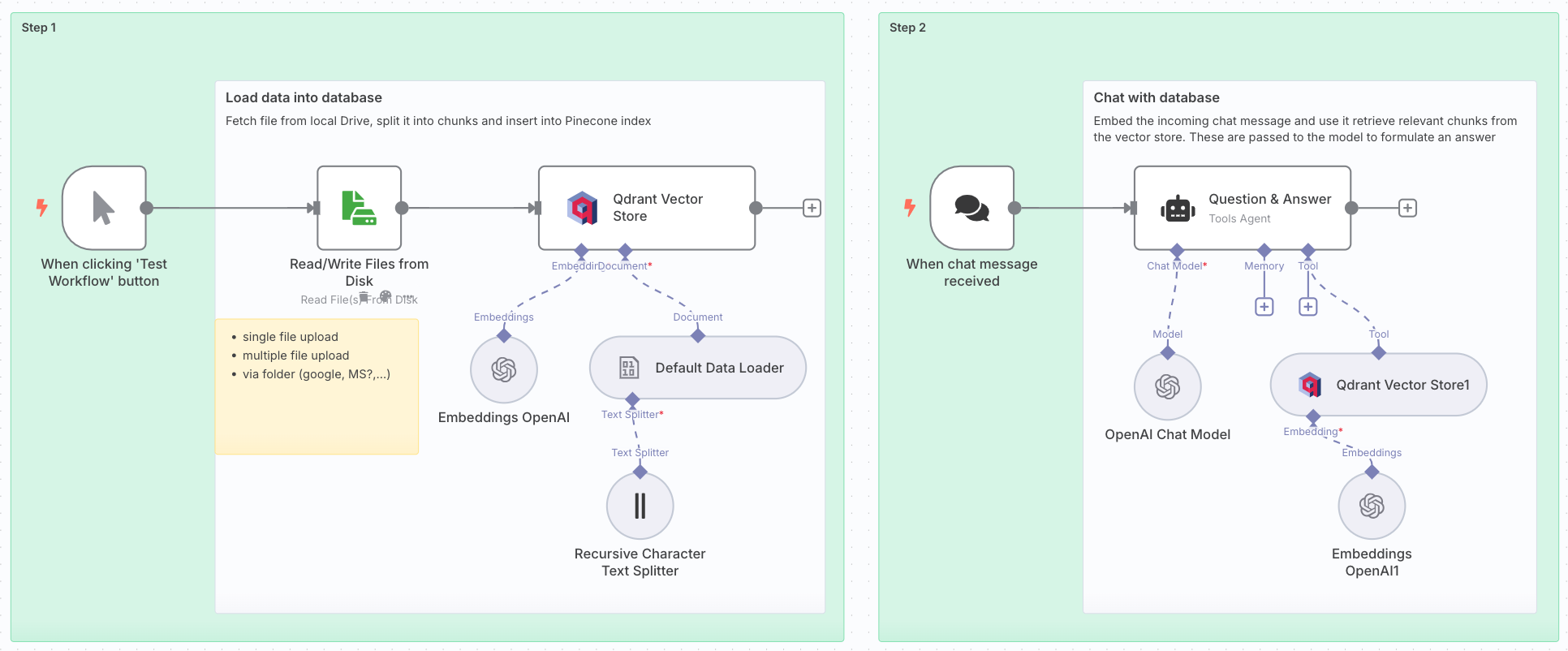Click the 'Embed the incoming chat message' description

coord(1305,129)
